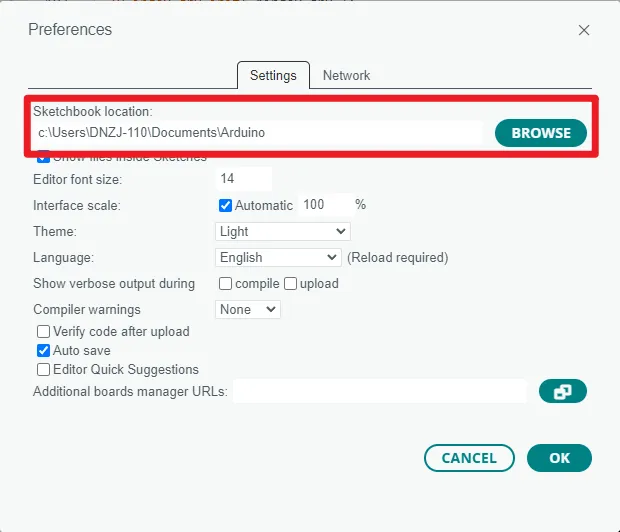Disable Automatic interface scale checkbox
Screen dimensions: 620x532
point(225,205)
